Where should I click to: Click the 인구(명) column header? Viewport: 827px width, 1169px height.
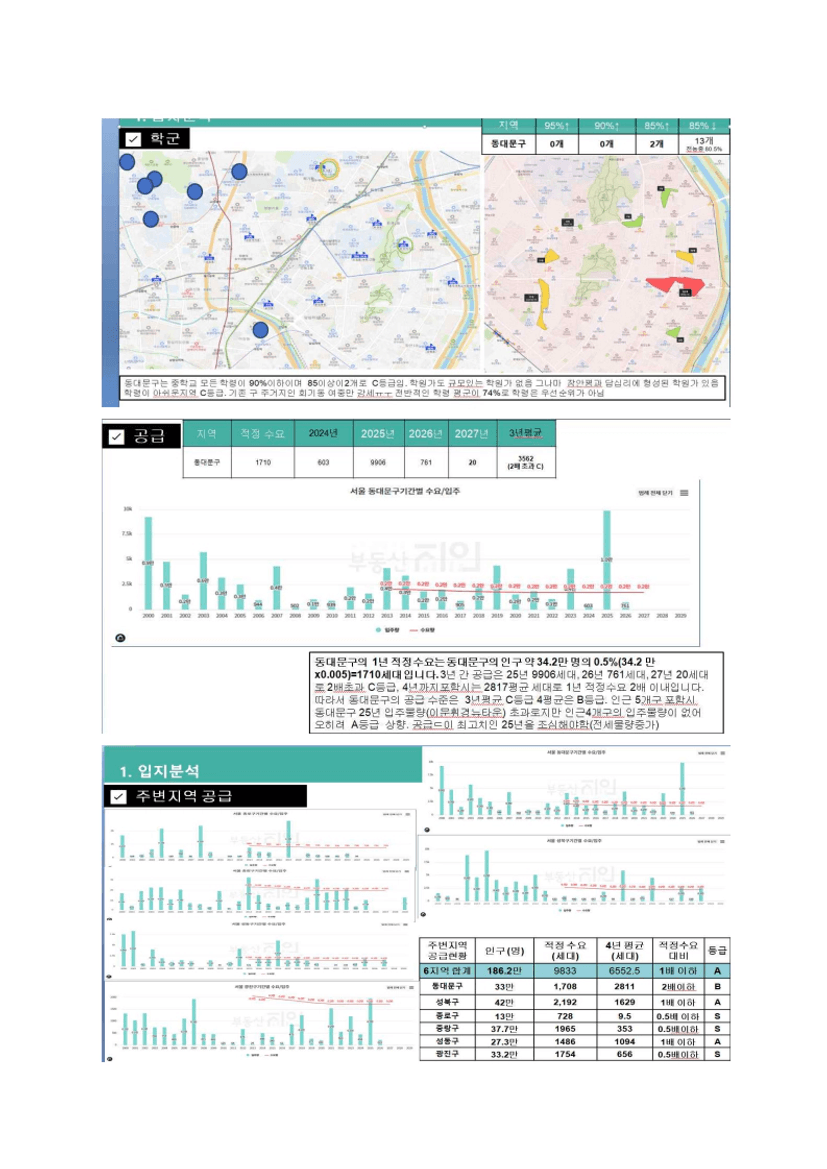click(x=504, y=951)
